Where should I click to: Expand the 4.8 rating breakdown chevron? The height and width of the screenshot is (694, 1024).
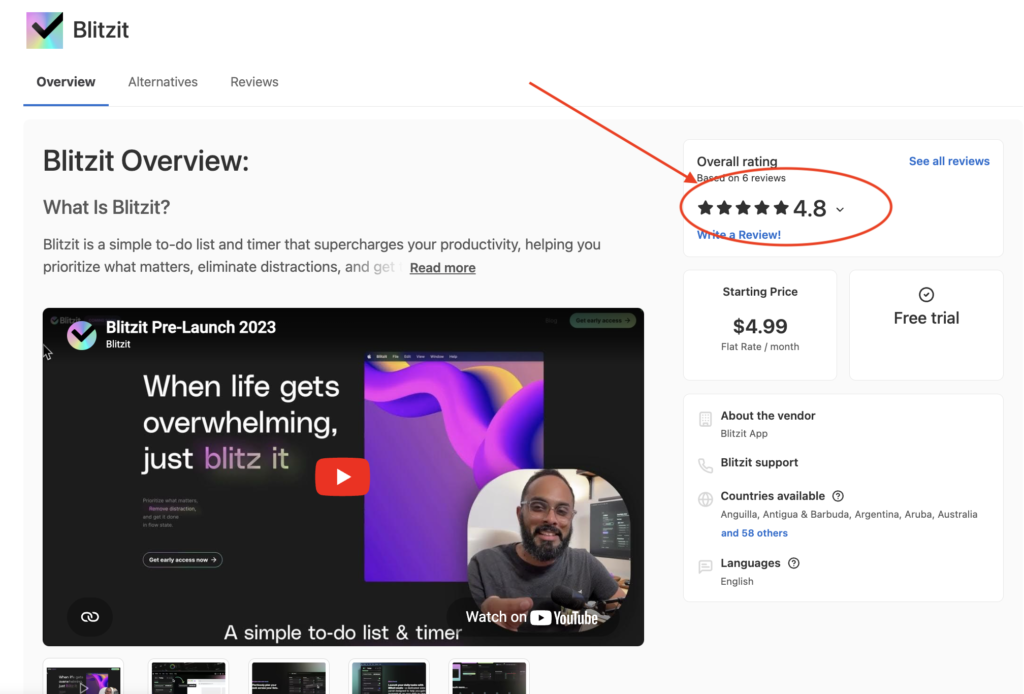point(840,210)
